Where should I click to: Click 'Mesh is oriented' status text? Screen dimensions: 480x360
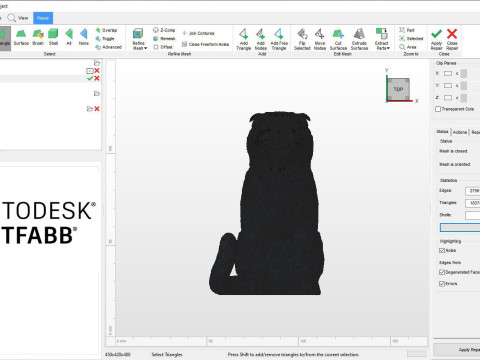[x=455, y=164]
